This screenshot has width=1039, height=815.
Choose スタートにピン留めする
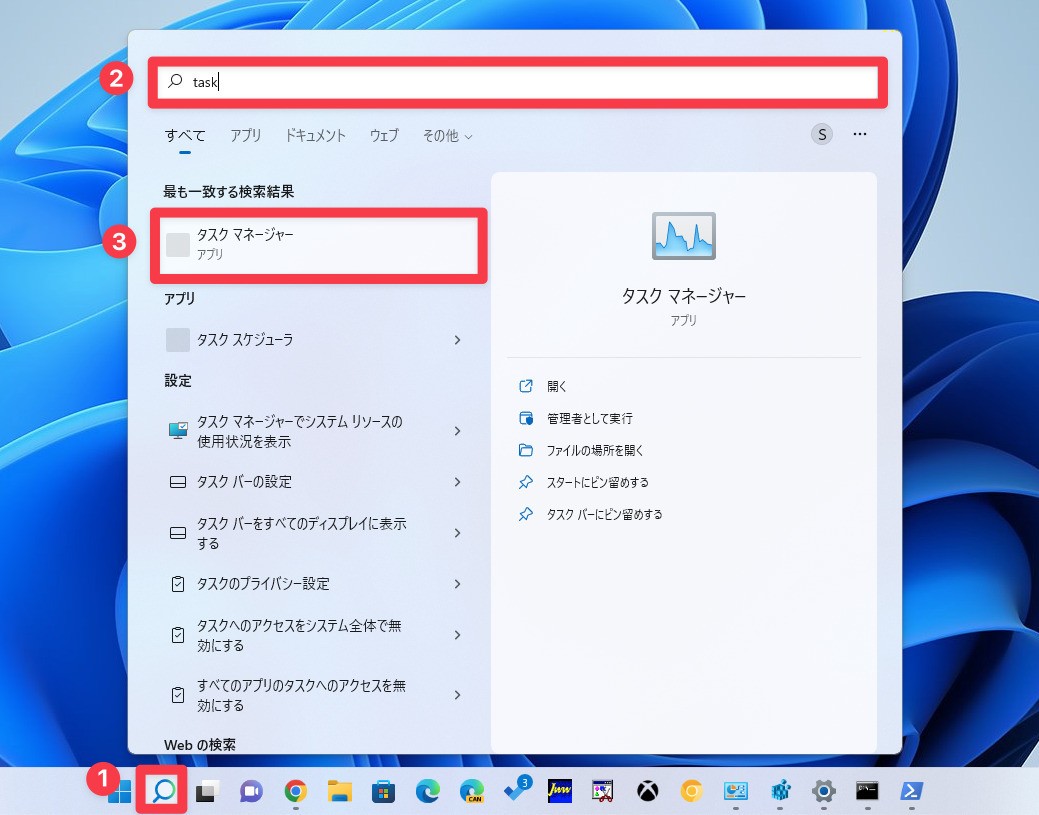598,482
